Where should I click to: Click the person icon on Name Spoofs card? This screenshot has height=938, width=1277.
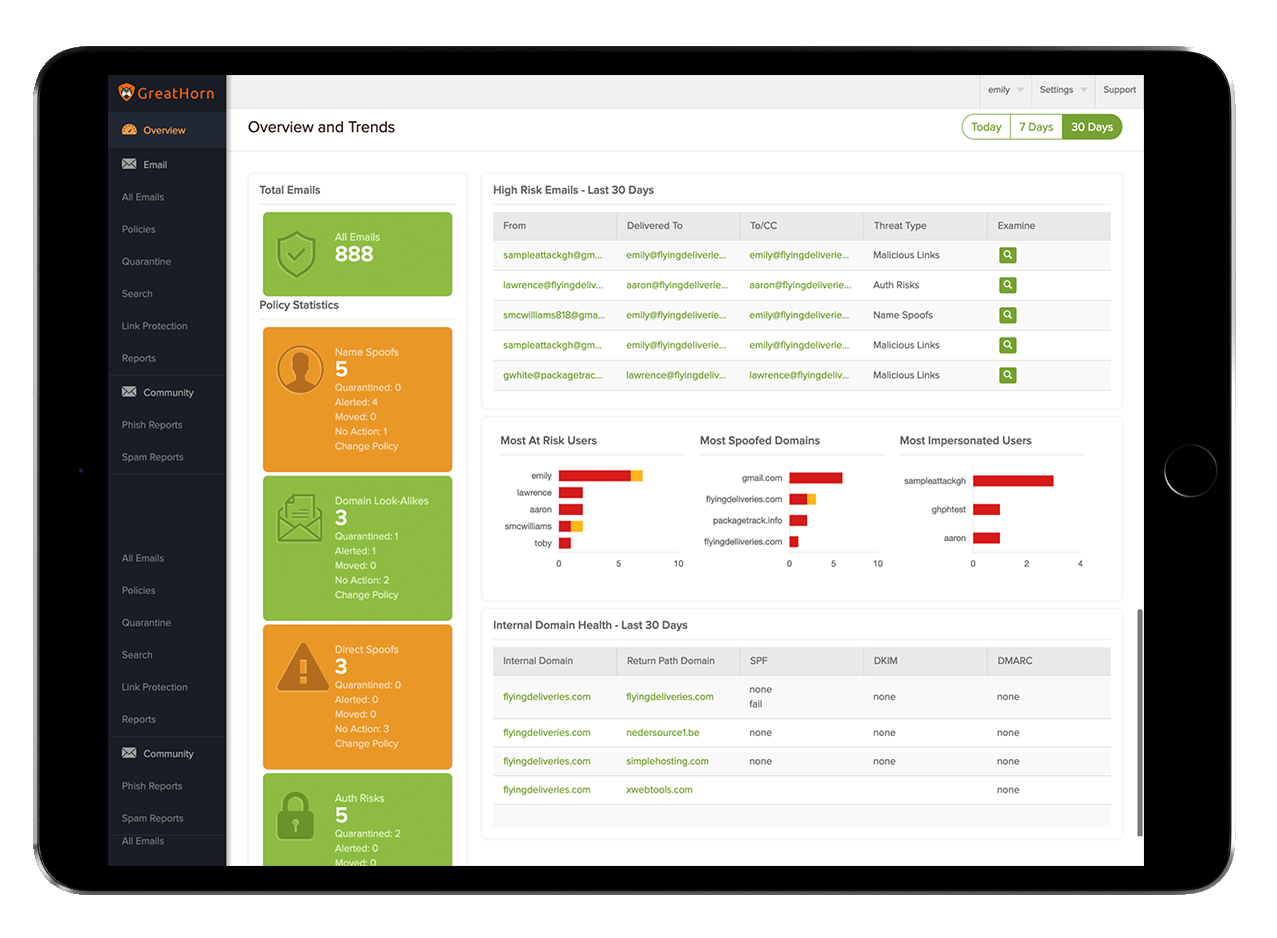299,369
